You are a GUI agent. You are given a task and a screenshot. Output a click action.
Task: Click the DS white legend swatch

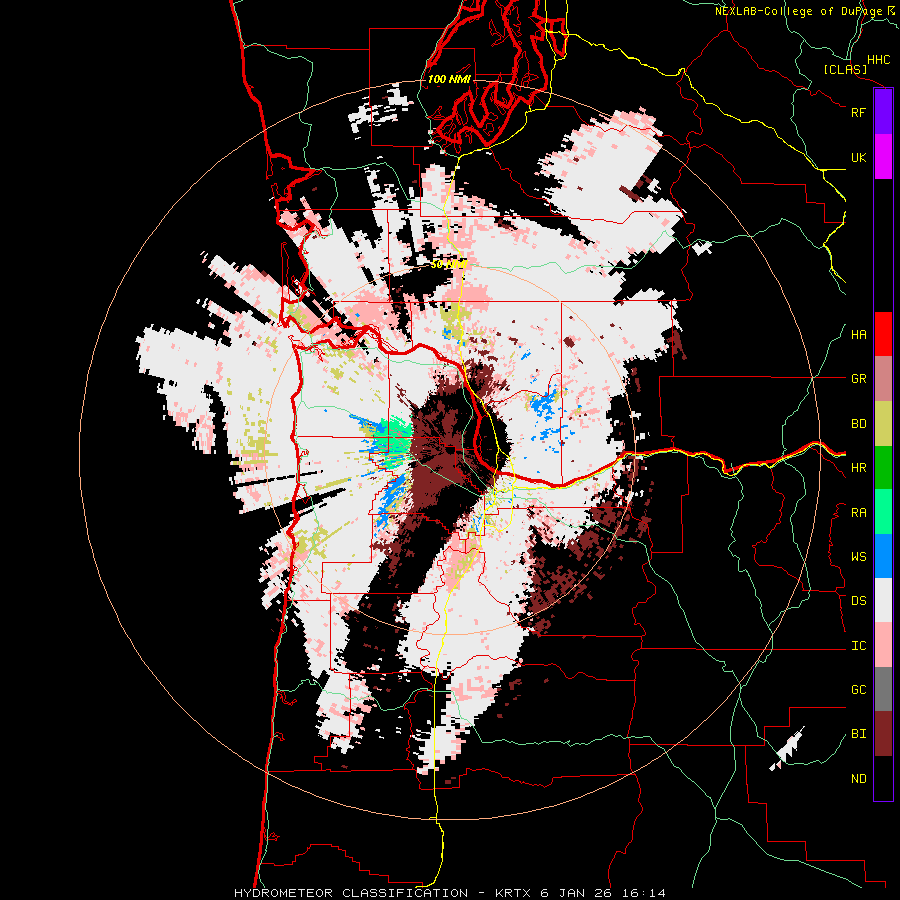(883, 600)
